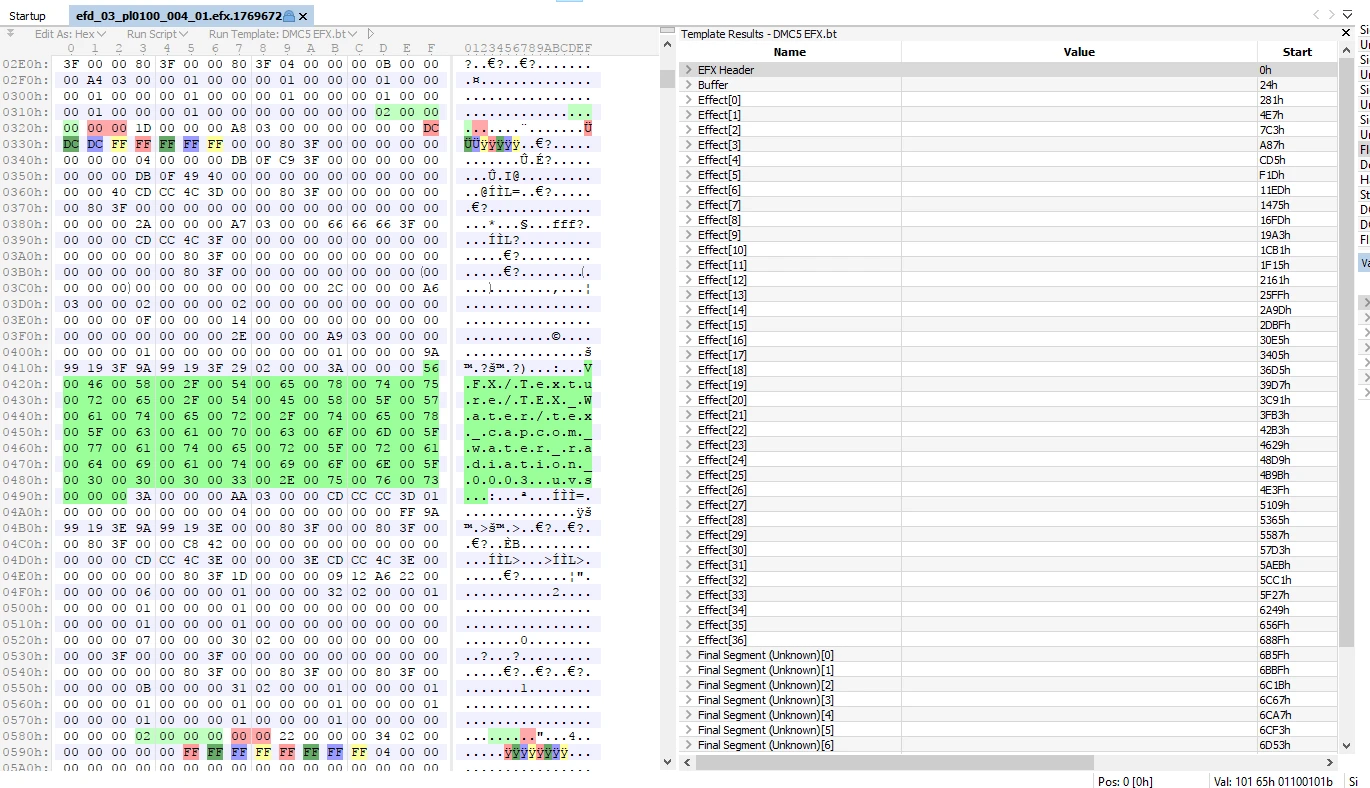The image size is (1370, 788).
Task: Close the efd_03_pl0100_004_01.efx tab
Action: (x=304, y=16)
